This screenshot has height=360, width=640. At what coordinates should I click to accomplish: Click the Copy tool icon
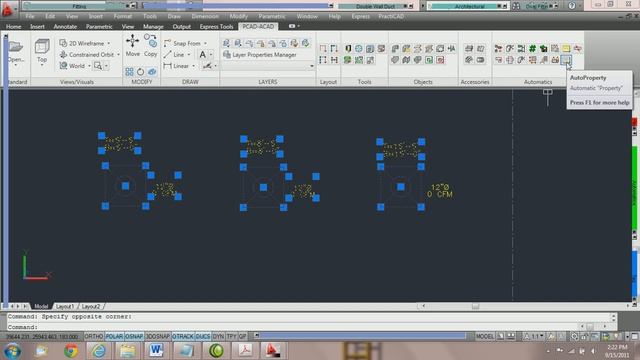pos(150,41)
